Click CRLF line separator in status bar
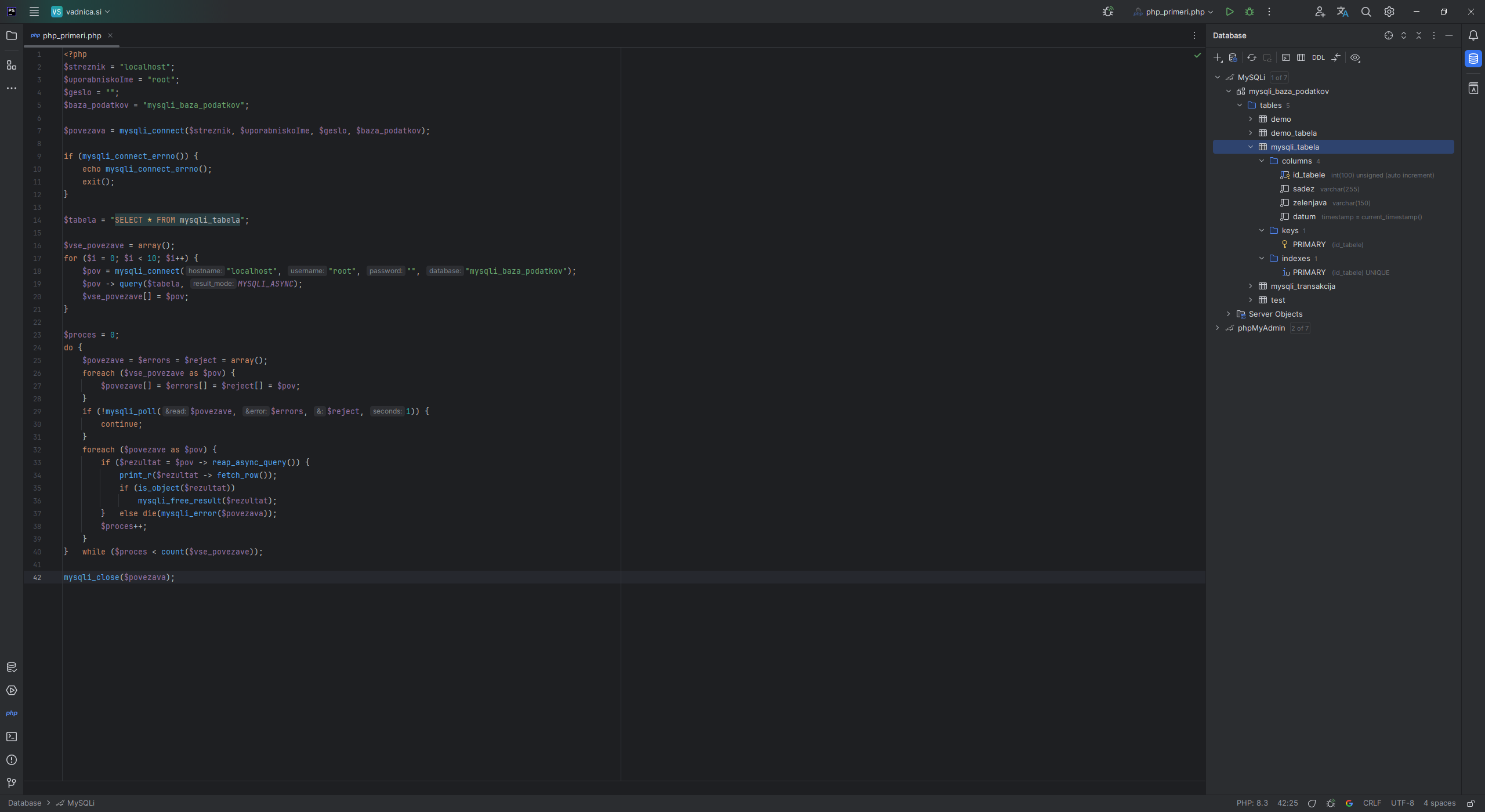Screen dimensions: 1485x812 tap(1372, 803)
